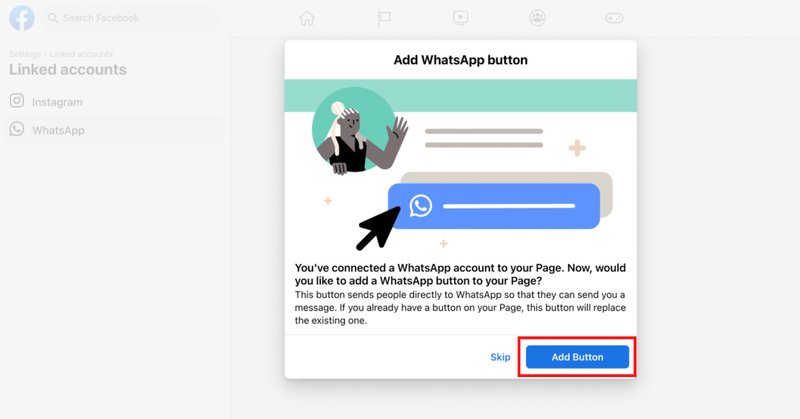The height and width of the screenshot is (419, 800).
Task: Click the WhatsApp phone icon in sidebar
Action: (17, 129)
